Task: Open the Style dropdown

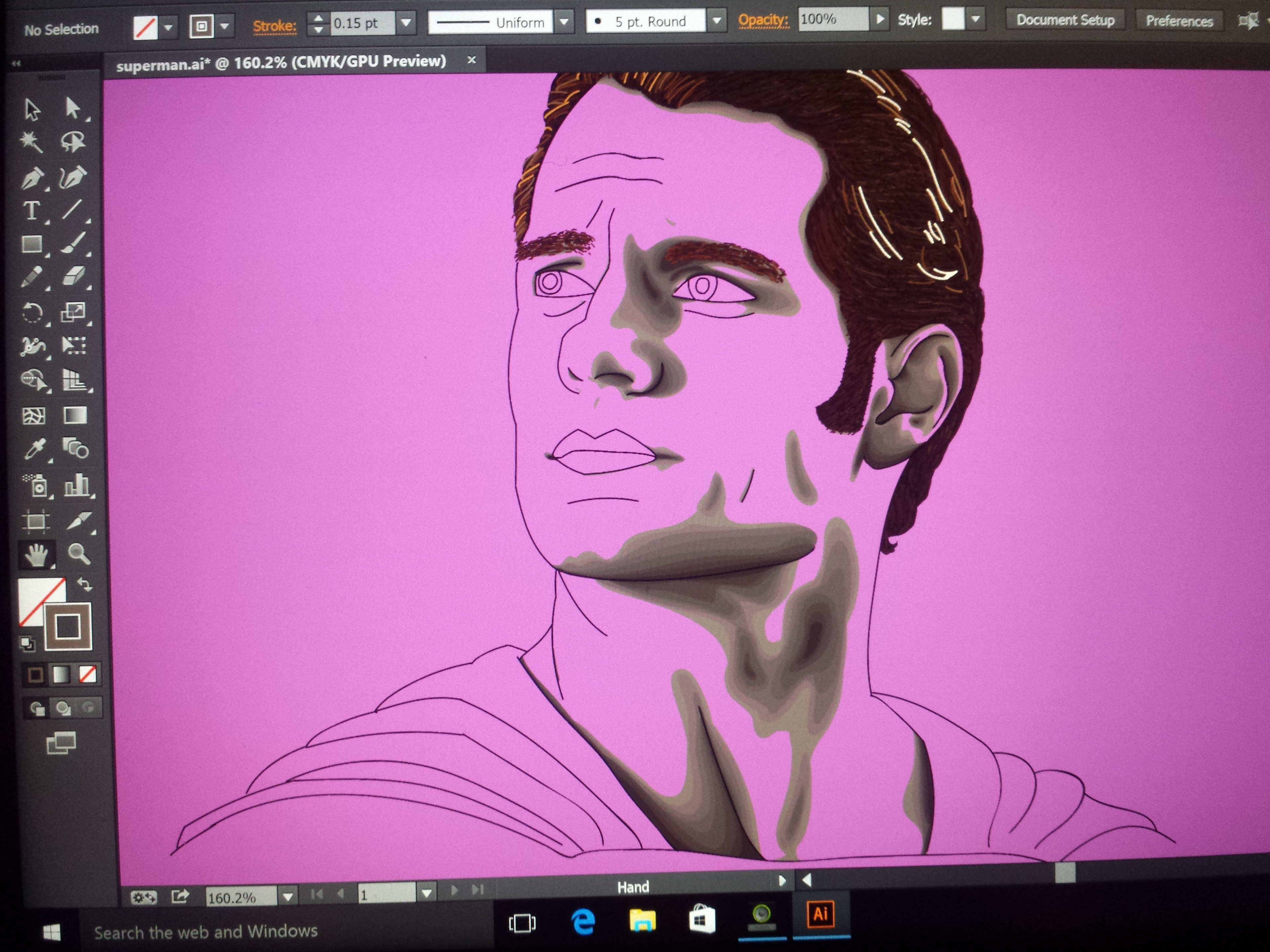Action: point(975,19)
